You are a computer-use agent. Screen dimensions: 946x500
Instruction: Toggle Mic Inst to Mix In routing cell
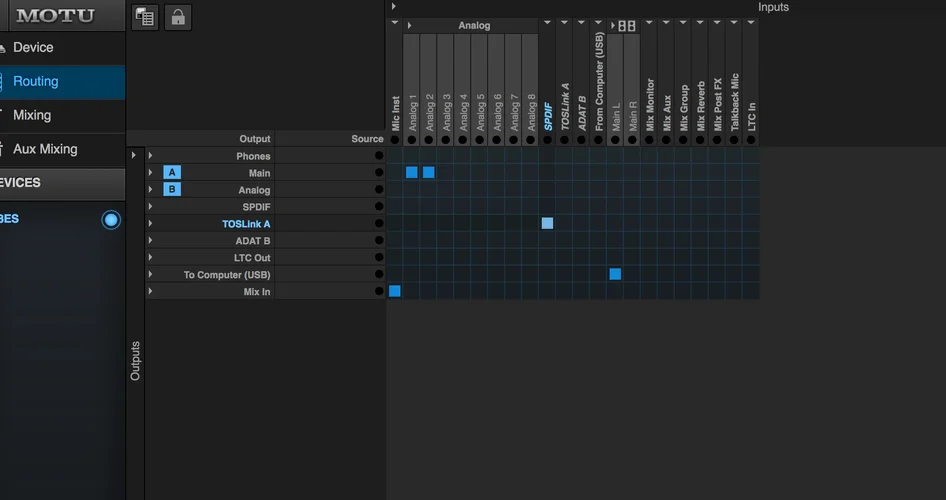click(x=395, y=291)
